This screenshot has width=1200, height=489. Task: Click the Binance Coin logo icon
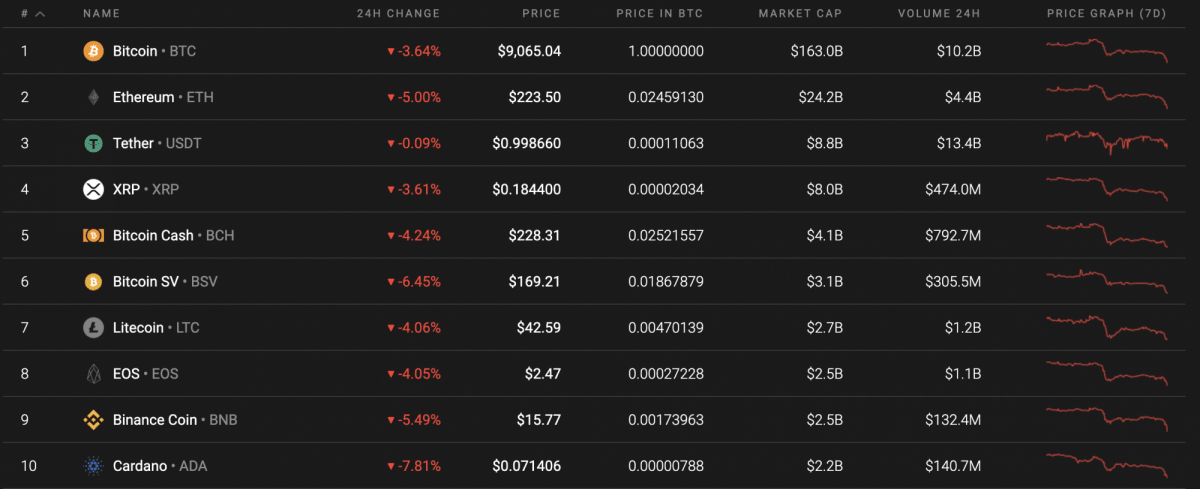tap(93, 420)
